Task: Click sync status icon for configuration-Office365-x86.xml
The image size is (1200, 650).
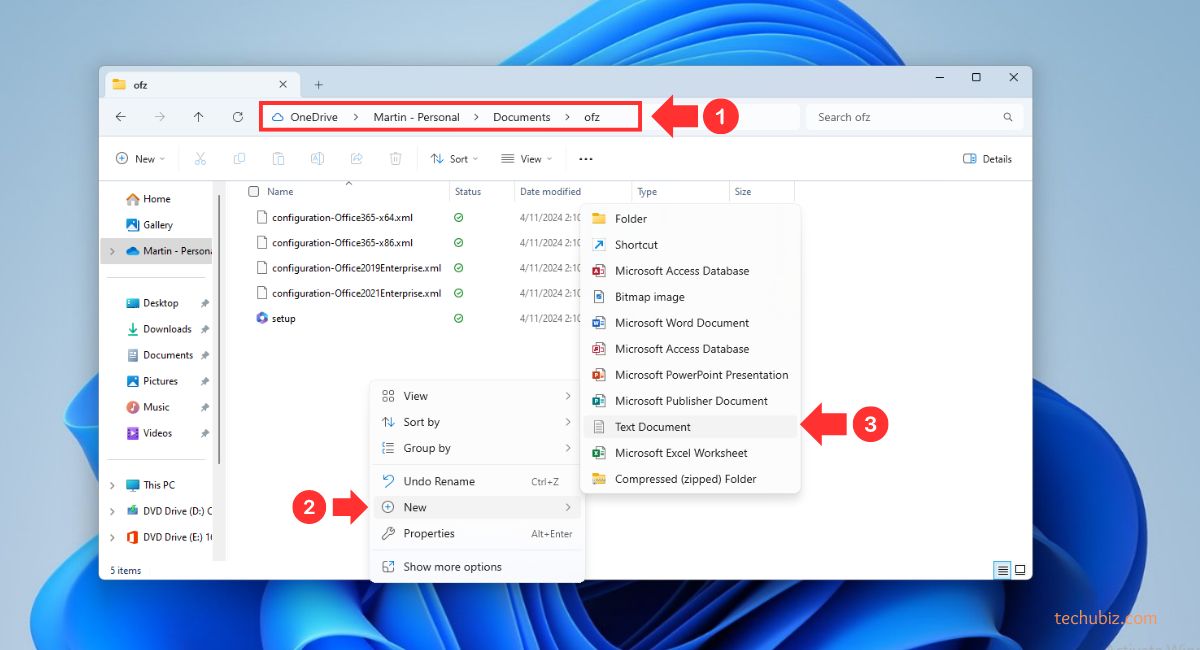Action: [459, 242]
